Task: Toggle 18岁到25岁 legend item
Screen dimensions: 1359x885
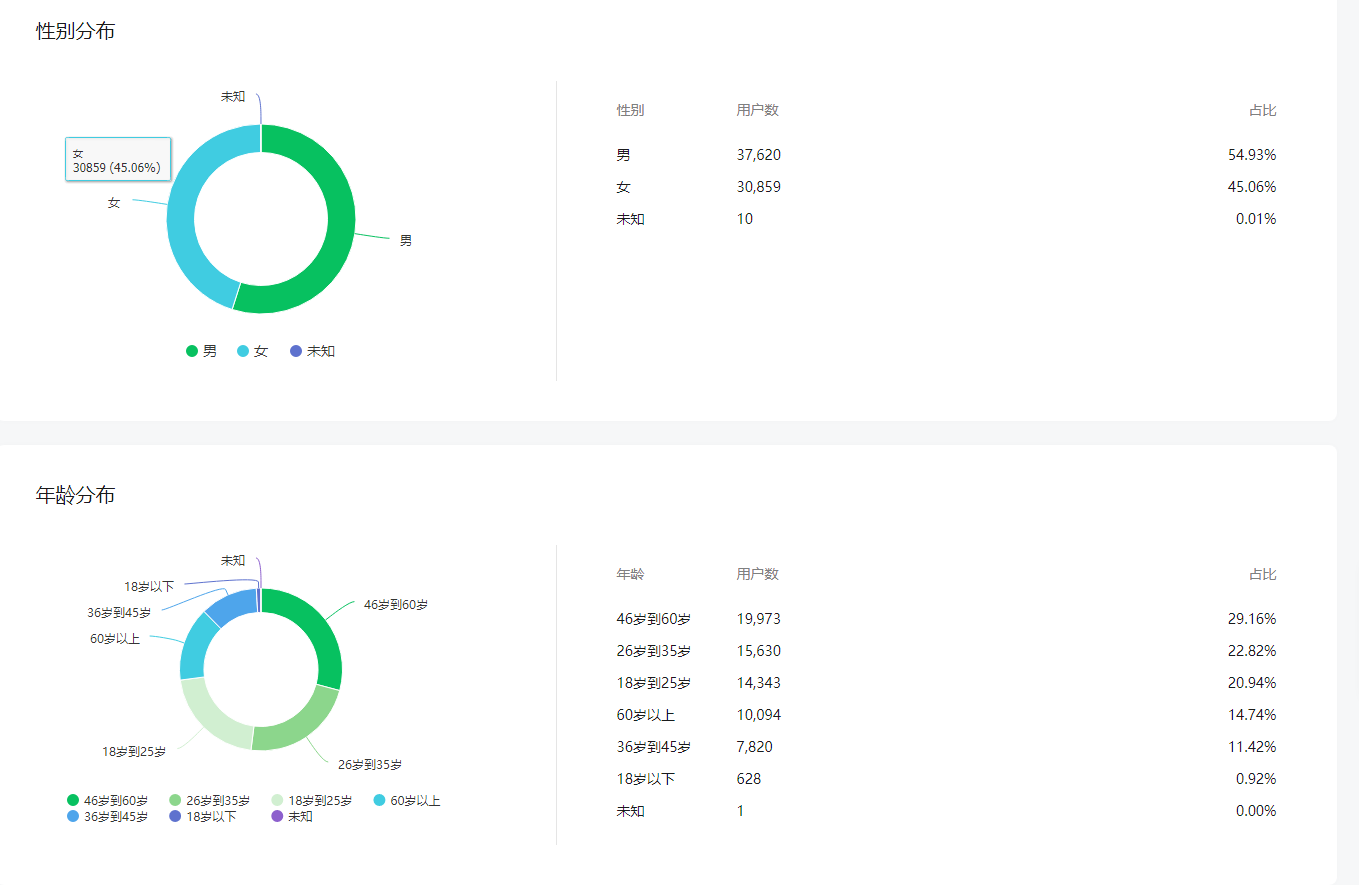Action: (311, 800)
